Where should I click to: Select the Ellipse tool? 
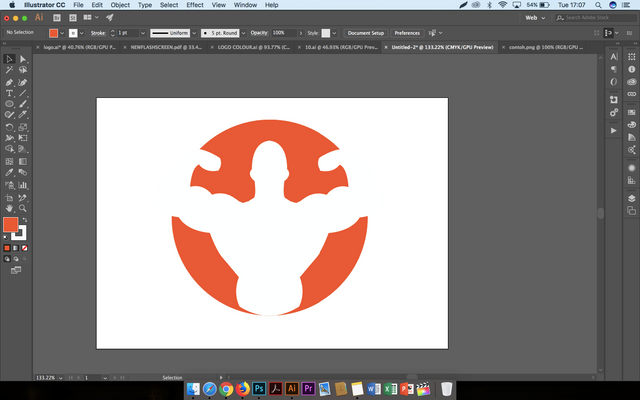pyautogui.click(x=9, y=104)
